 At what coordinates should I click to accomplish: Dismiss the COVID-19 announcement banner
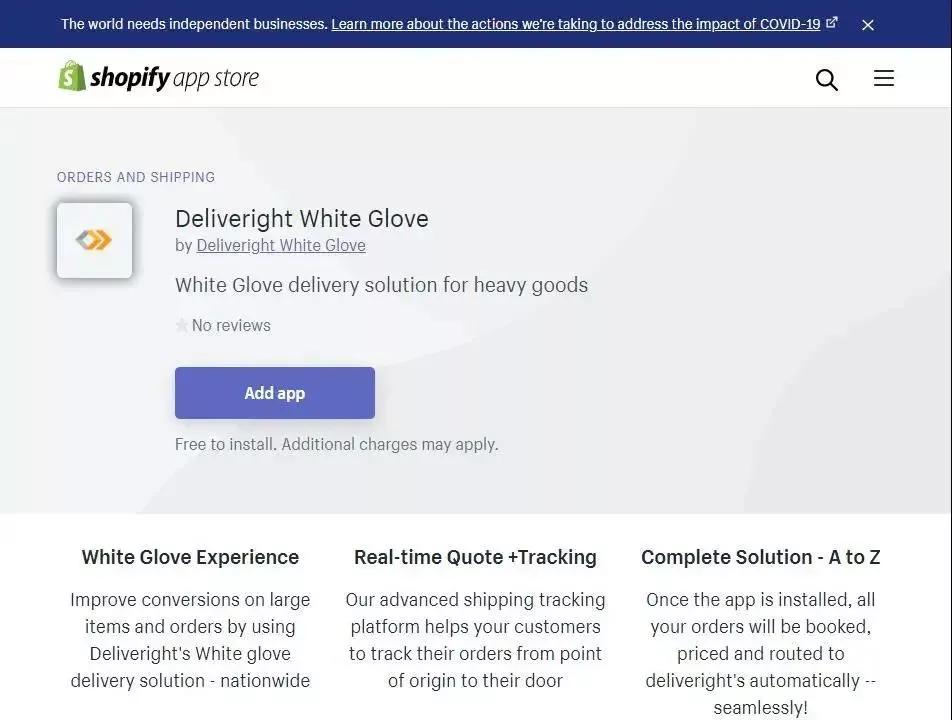(868, 25)
